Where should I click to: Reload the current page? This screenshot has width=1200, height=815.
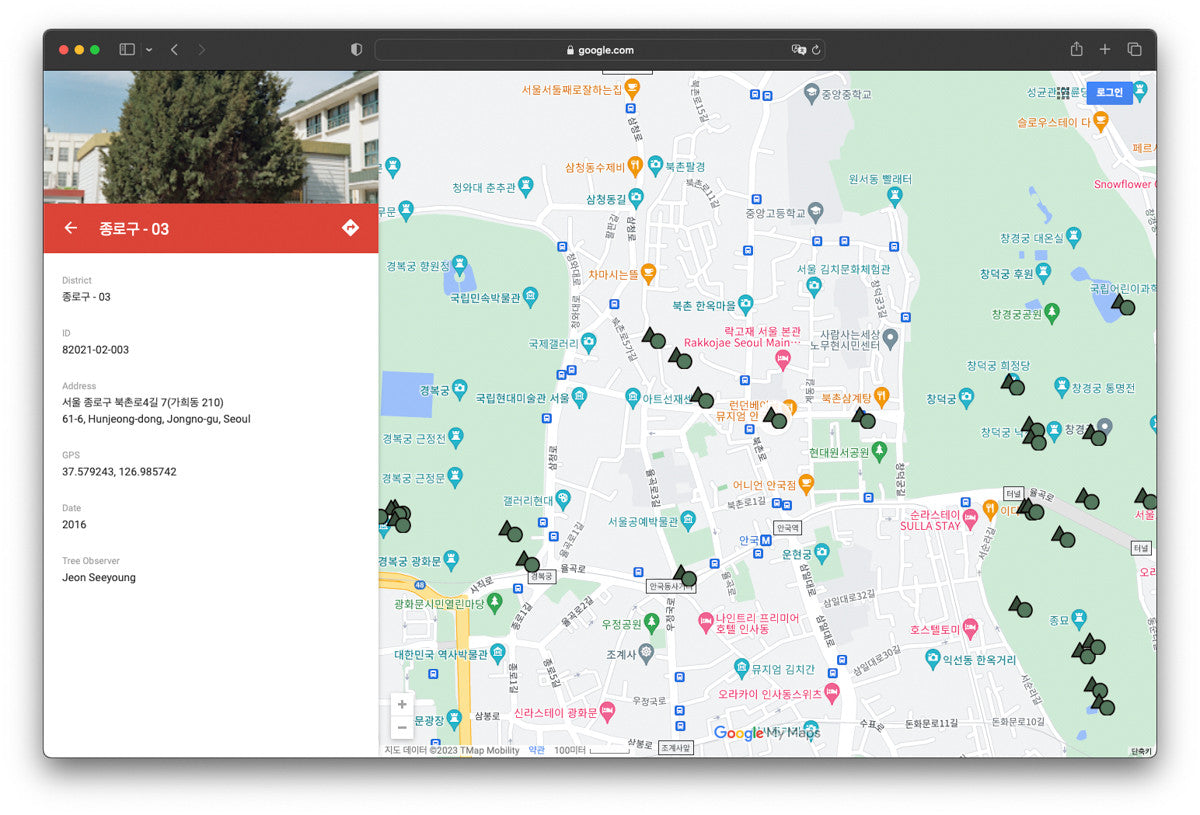[x=816, y=50]
